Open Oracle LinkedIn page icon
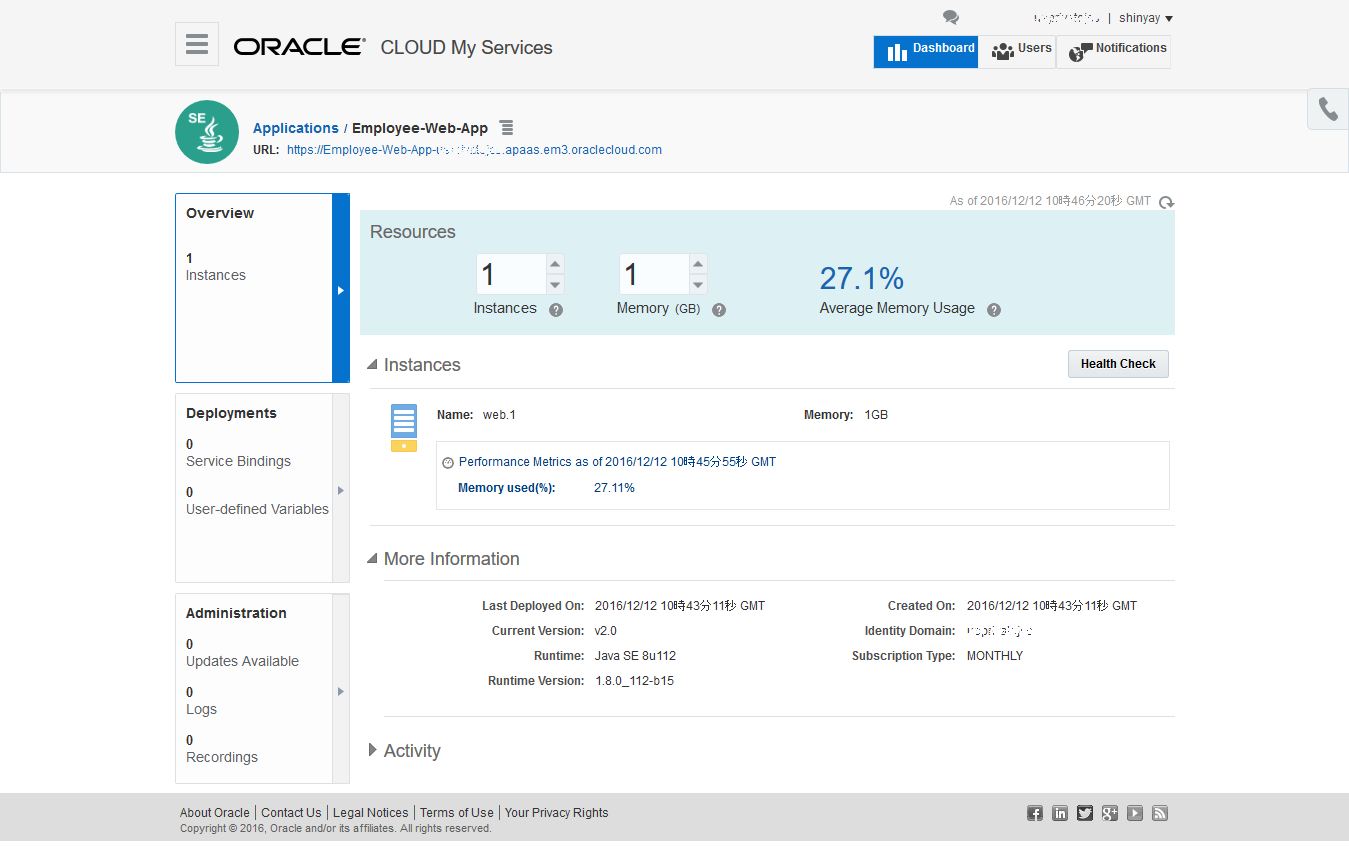 tap(1060, 813)
